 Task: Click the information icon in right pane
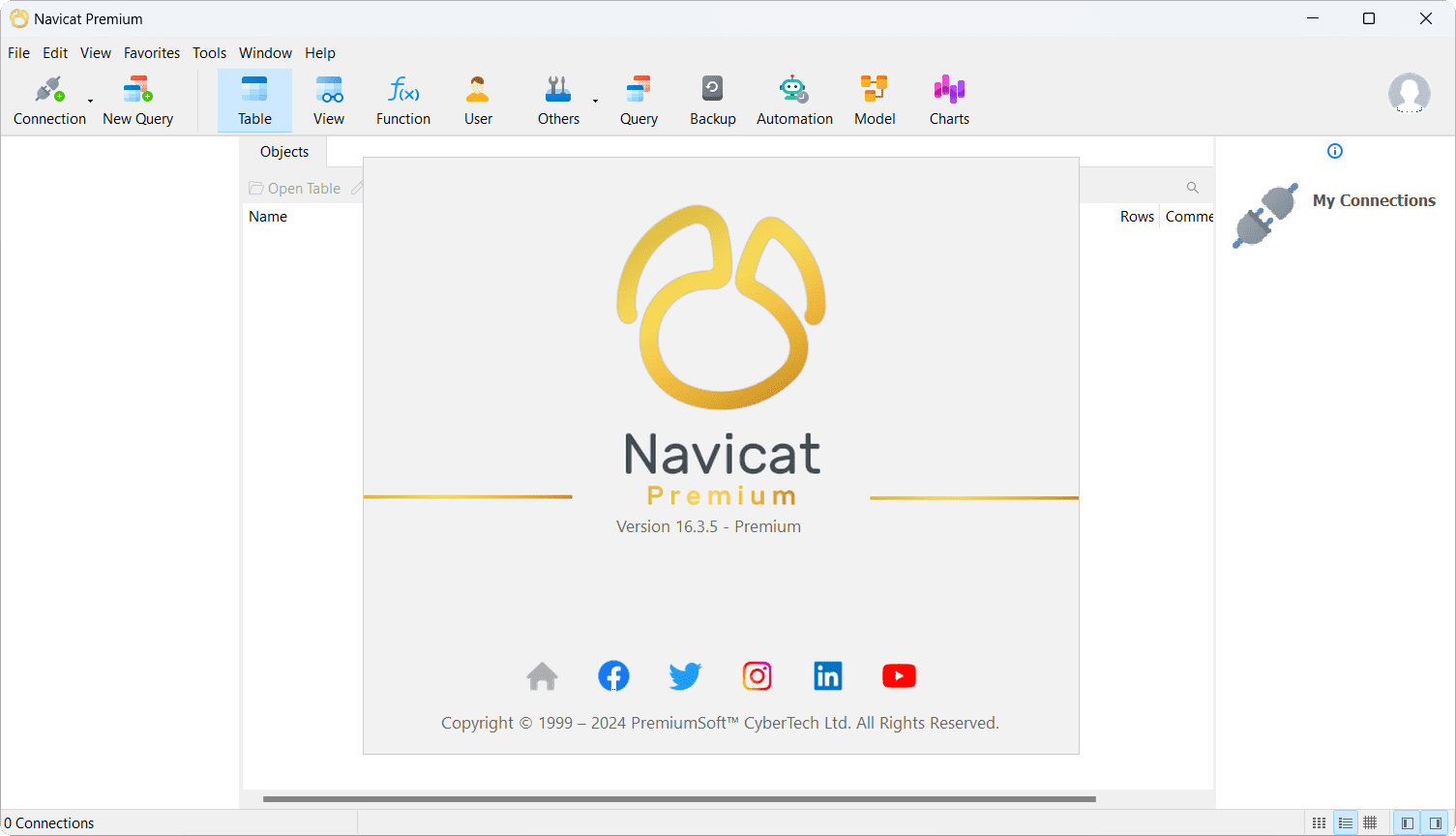click(x=1335, y=151)
